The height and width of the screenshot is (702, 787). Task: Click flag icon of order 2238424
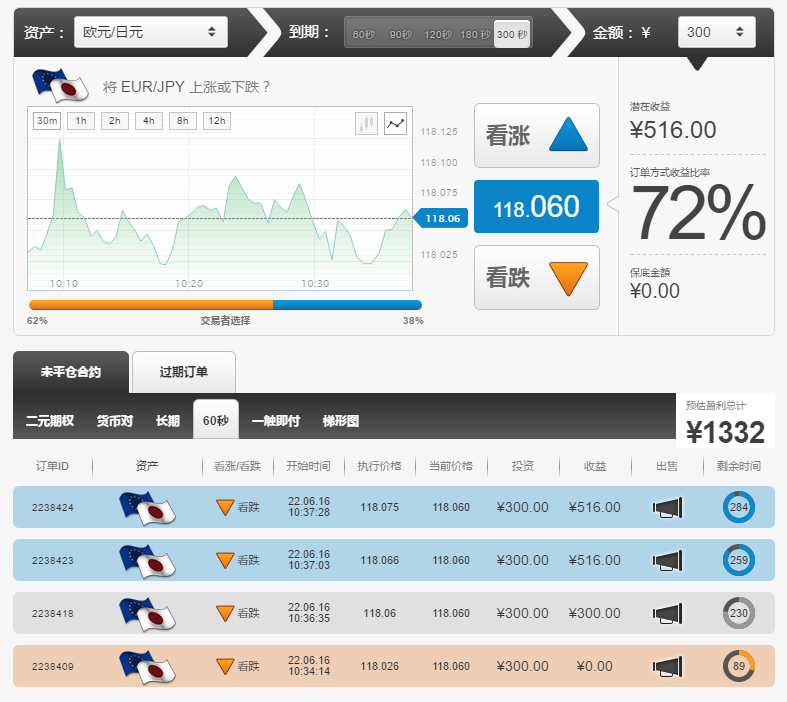[147, 508]
